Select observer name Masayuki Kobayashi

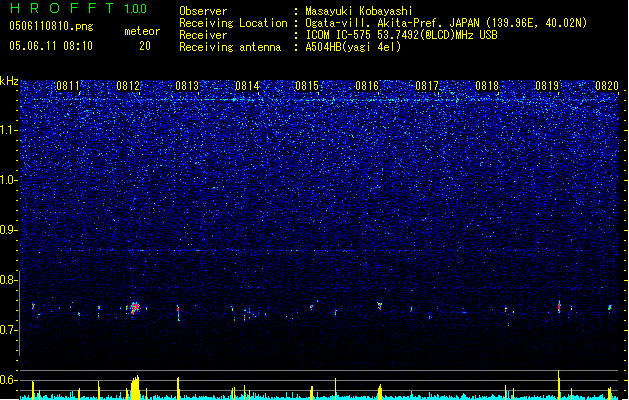[359, 11]
